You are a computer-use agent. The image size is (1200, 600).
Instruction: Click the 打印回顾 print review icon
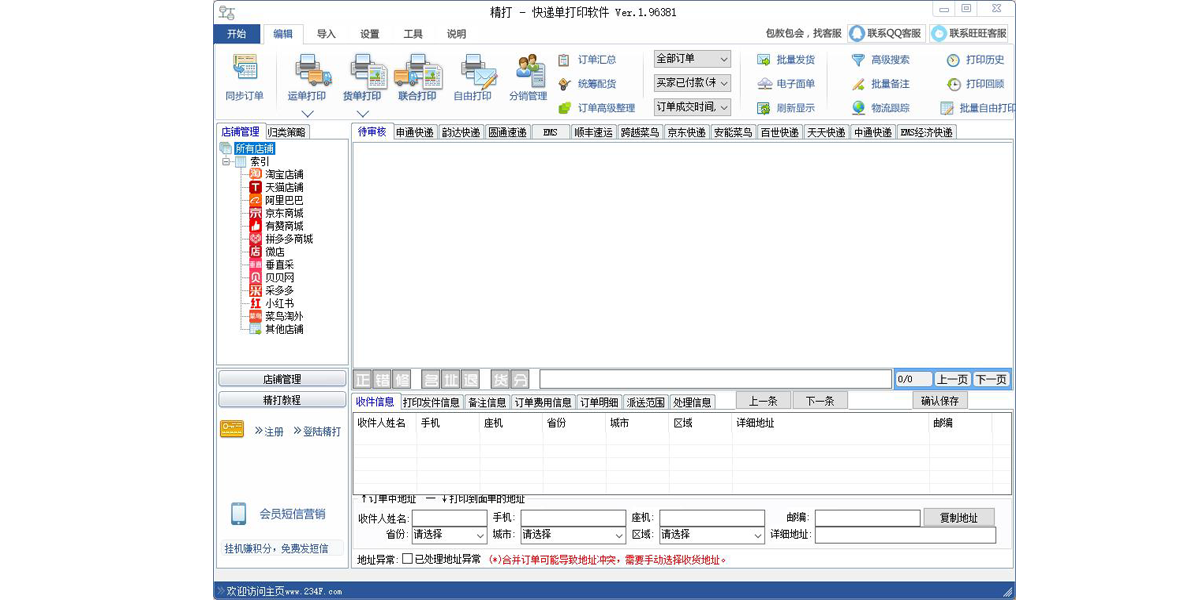pos(953,84)
